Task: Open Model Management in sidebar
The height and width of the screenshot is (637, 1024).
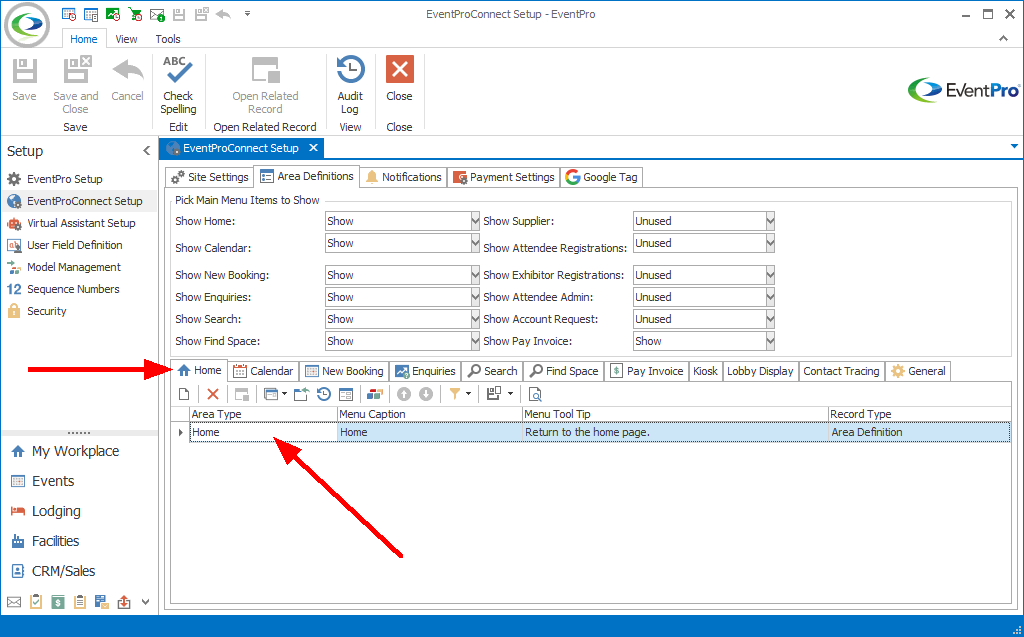Action: coord(74,267)
